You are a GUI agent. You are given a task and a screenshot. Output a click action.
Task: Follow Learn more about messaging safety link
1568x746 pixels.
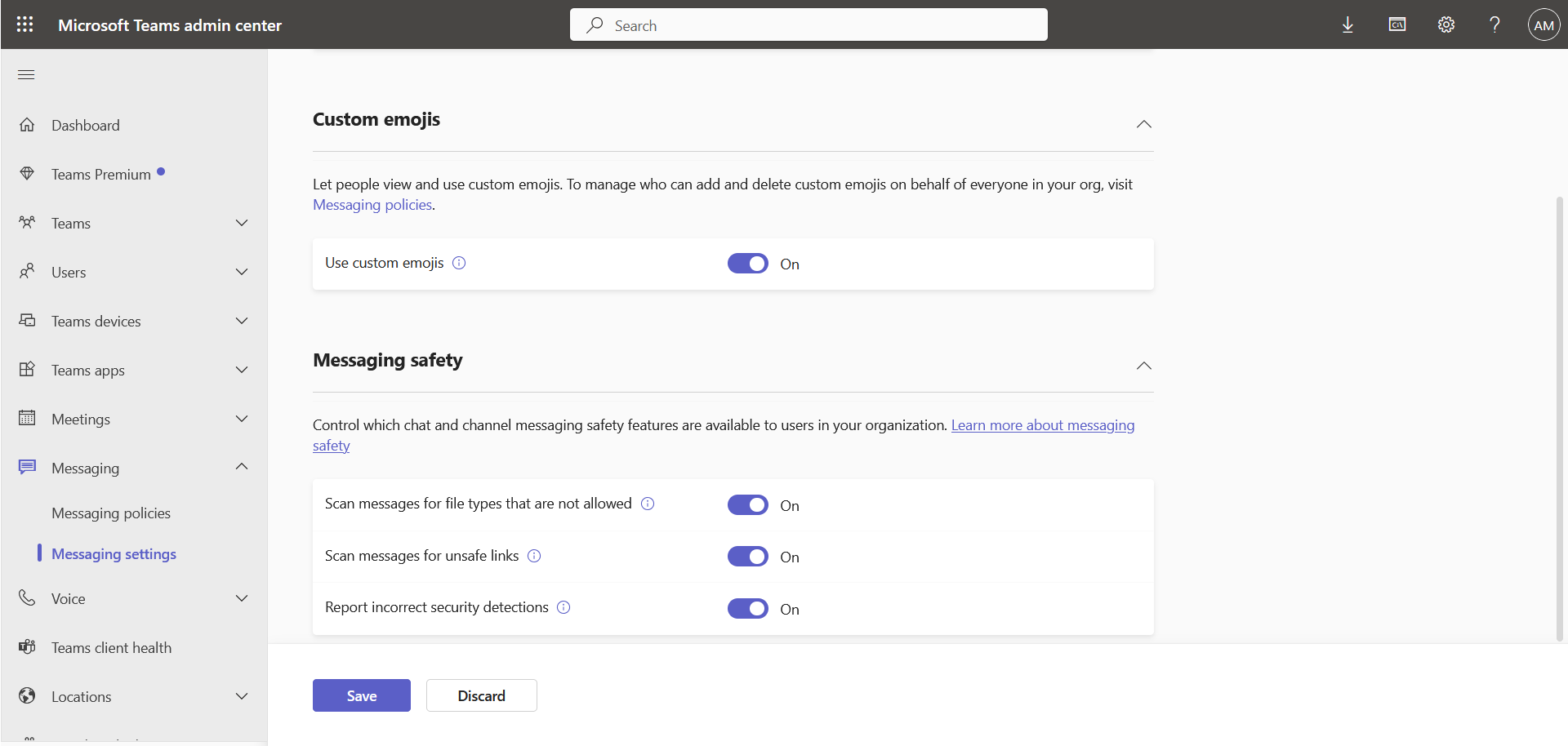1042,425
